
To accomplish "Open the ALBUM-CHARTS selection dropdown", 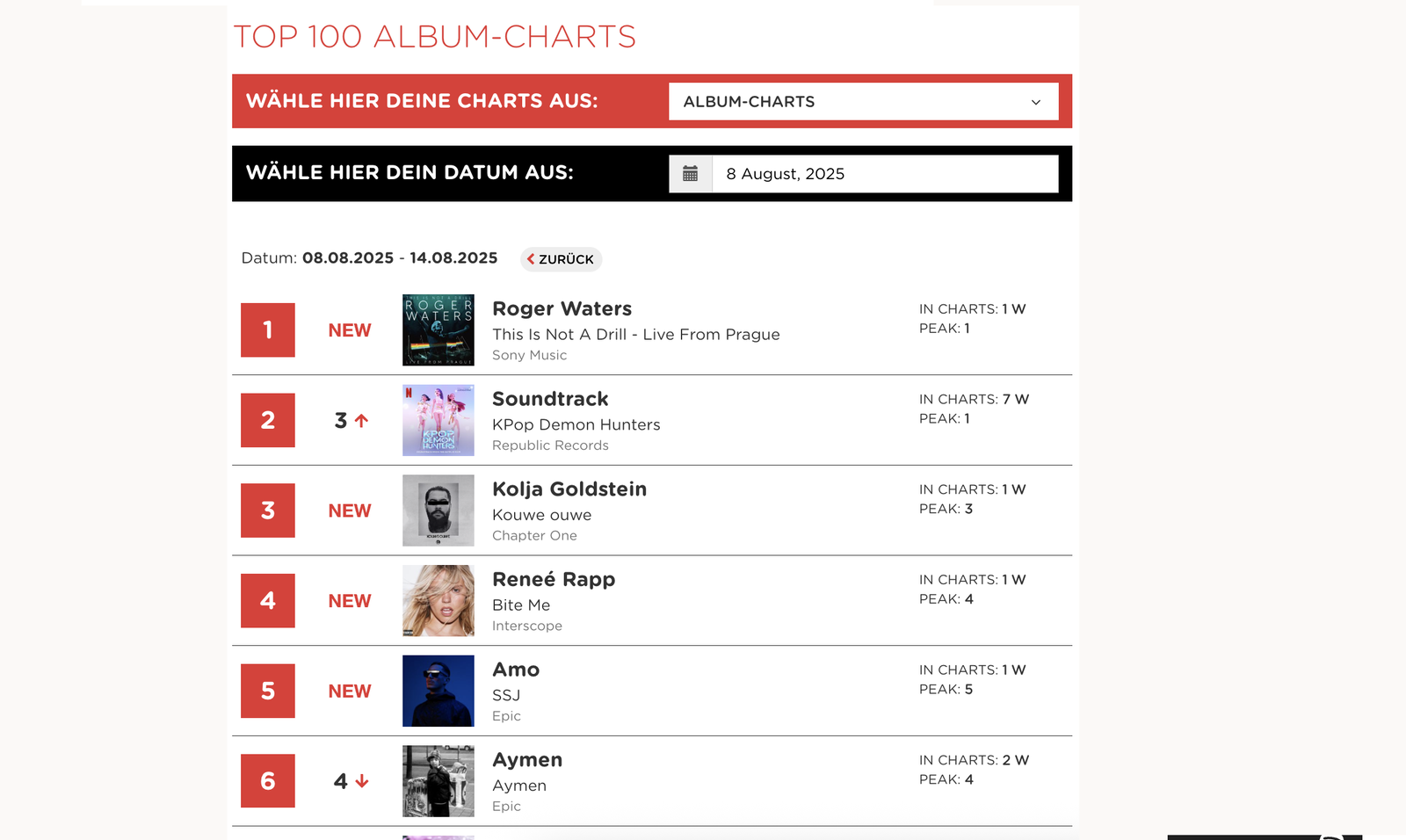I will pyautogui.click(x=864, y=101).
